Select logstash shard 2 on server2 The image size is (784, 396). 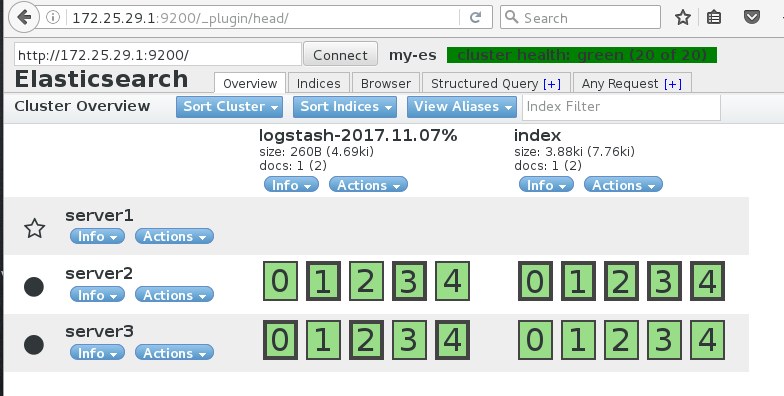point(366,281)
